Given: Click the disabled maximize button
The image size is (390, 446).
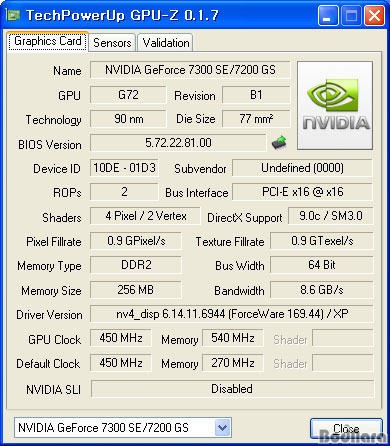Looking at the screenshot, I should (351, 15).
